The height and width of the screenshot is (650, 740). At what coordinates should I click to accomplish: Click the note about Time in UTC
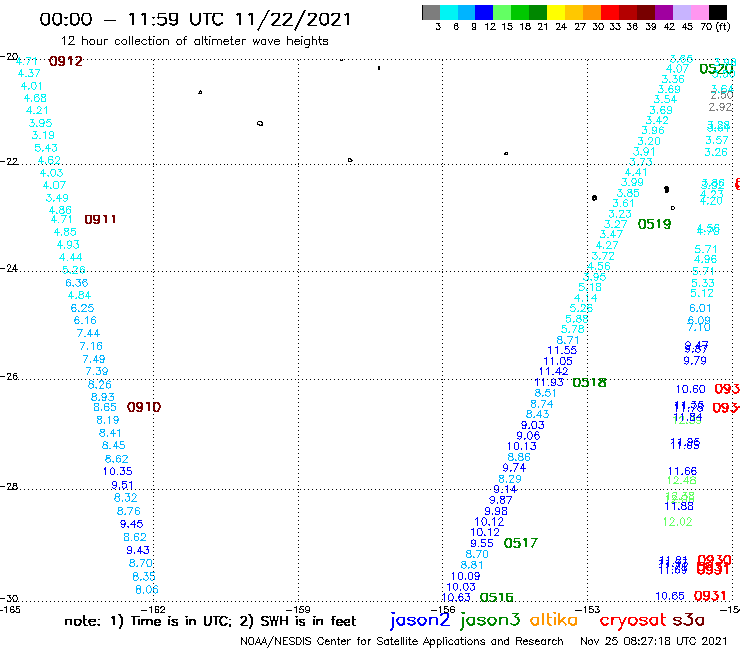(210, 621)
